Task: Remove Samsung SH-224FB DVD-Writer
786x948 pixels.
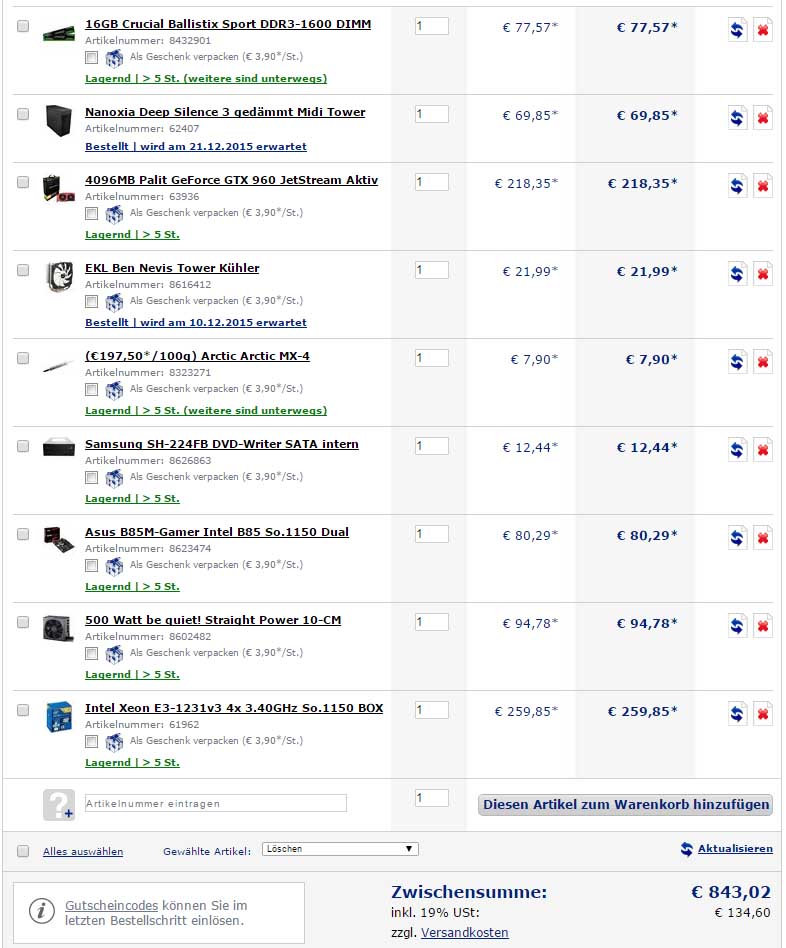Action: coord(763,449)
